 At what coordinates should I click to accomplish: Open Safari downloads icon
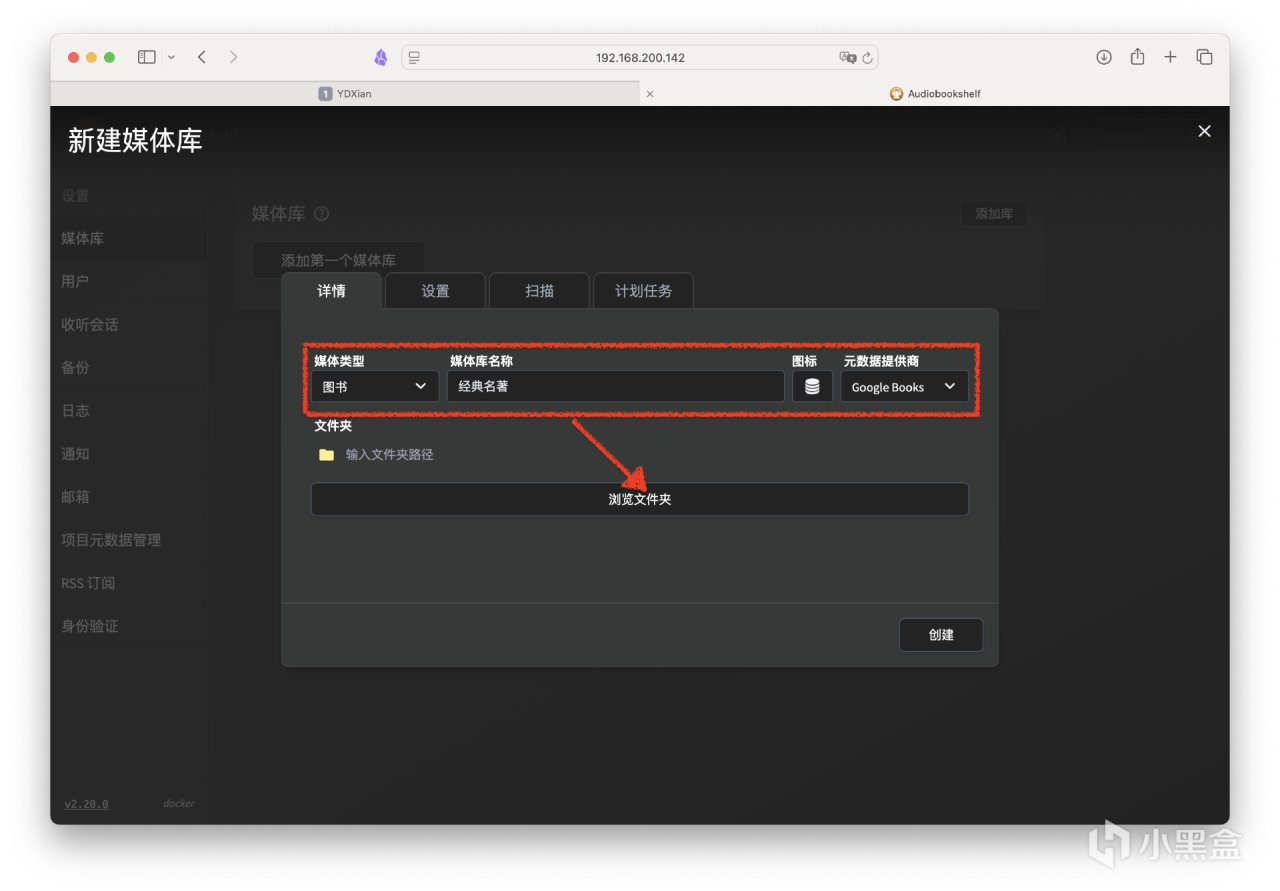[1104, 57]
